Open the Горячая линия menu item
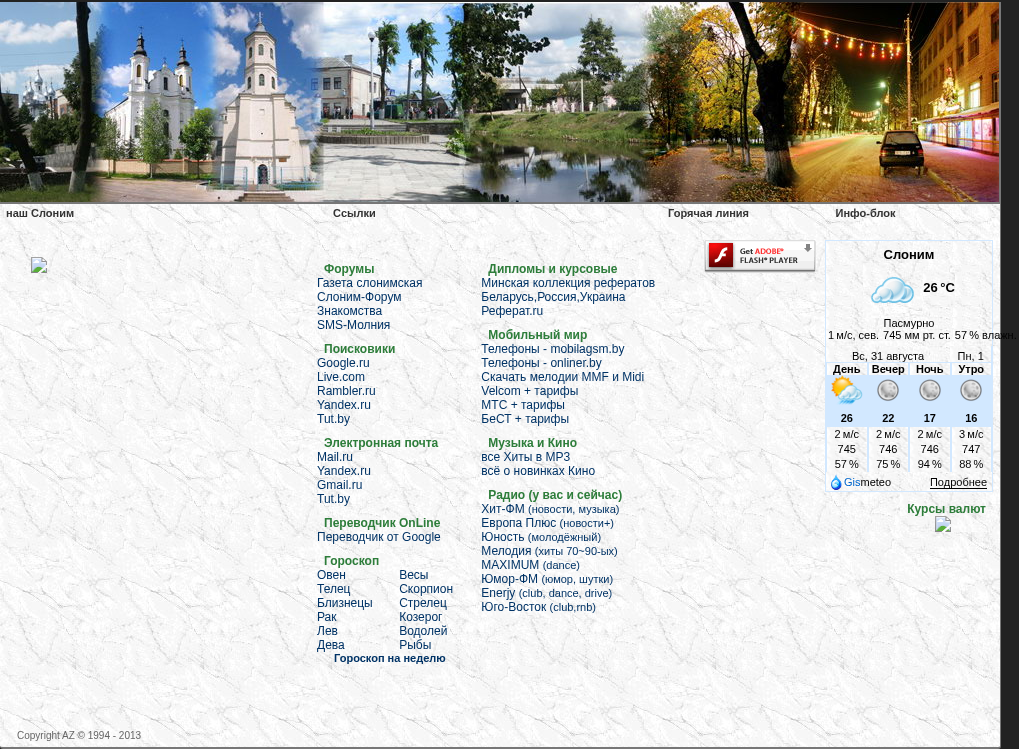Image resolution: width=1019 pixels, height=749 pixels. tap(708, 213)
